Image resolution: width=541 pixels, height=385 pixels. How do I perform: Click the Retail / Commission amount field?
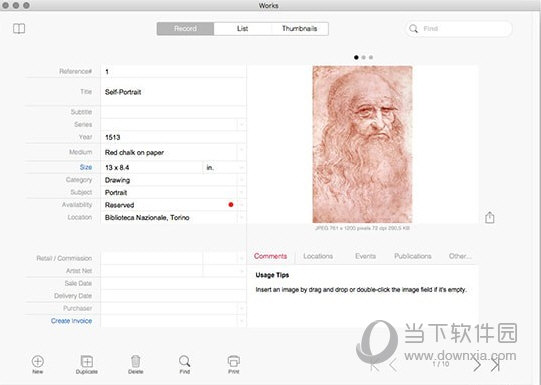click(151, 258)
